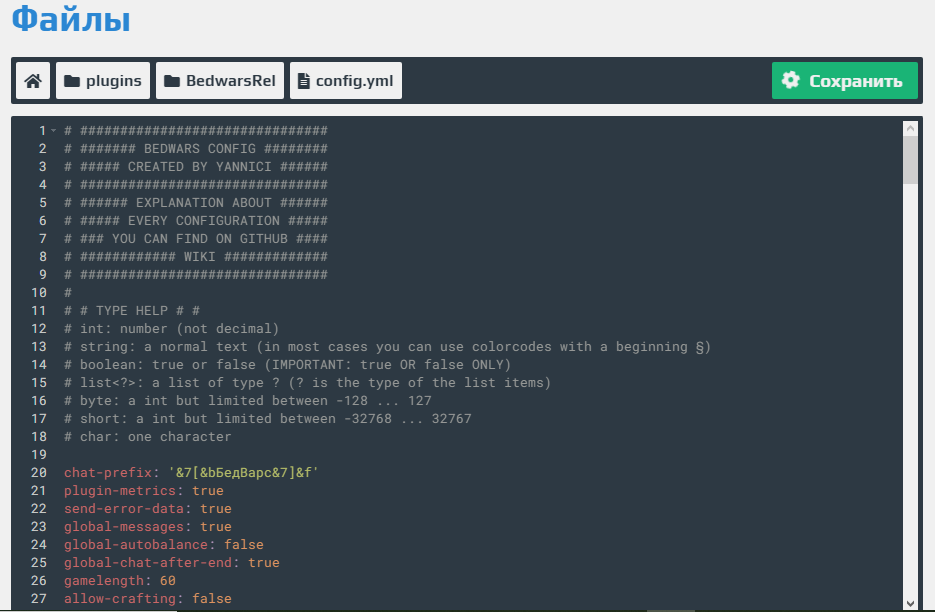Save the file with Сохранить
The height and width of the screenshot is (612, 935).
pyautogui.click(x=844, y=81)
